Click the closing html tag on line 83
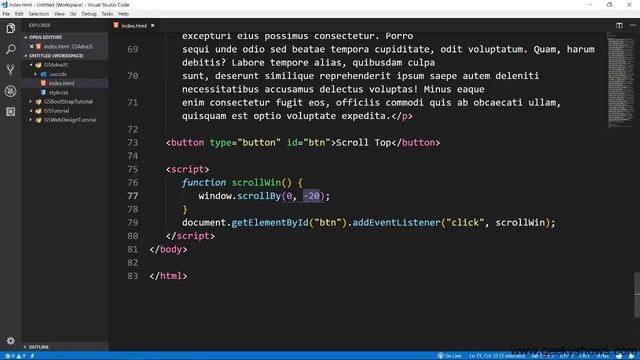Screen dimensions: 640x360 coord(168,276)
